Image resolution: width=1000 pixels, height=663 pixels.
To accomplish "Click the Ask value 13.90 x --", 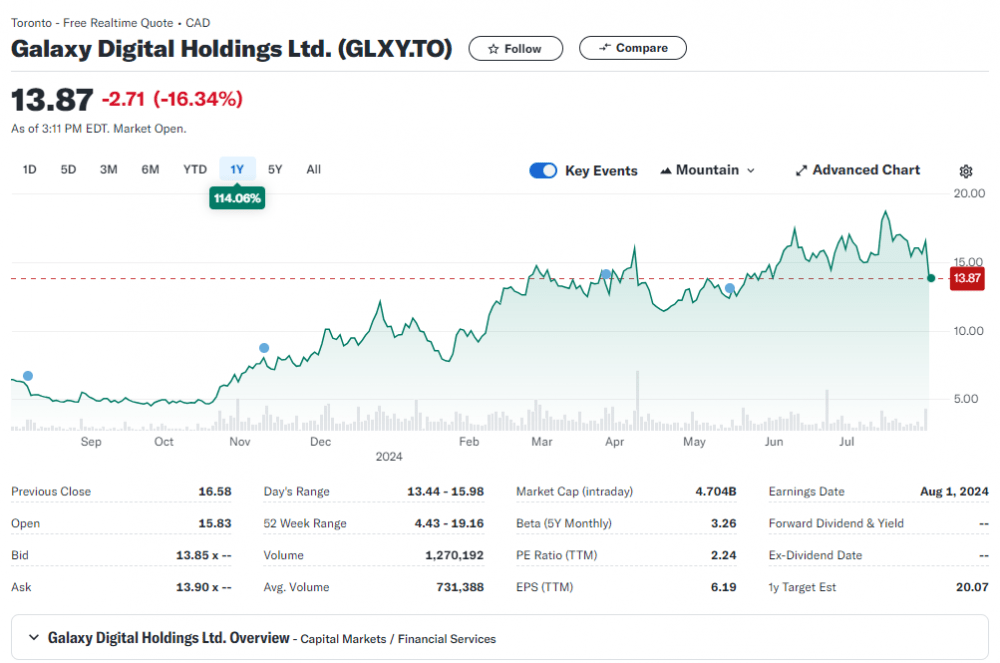I will [x=203, y=587].
